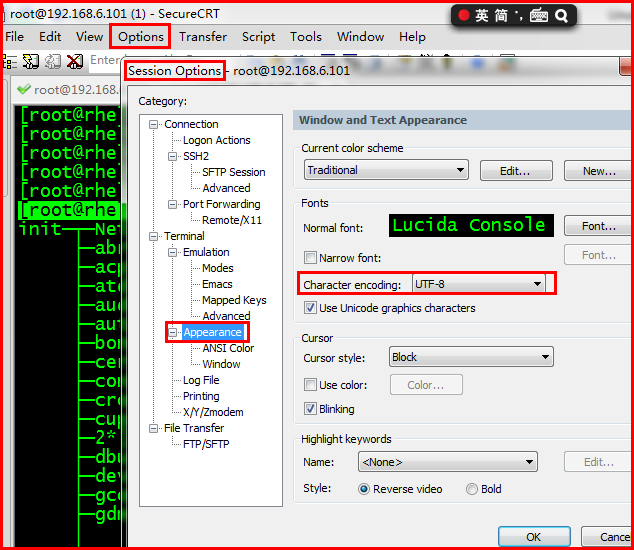Click the Enter host toolbar field
The width and height of the screenshot is (634, 550).
tap(106, 61)
